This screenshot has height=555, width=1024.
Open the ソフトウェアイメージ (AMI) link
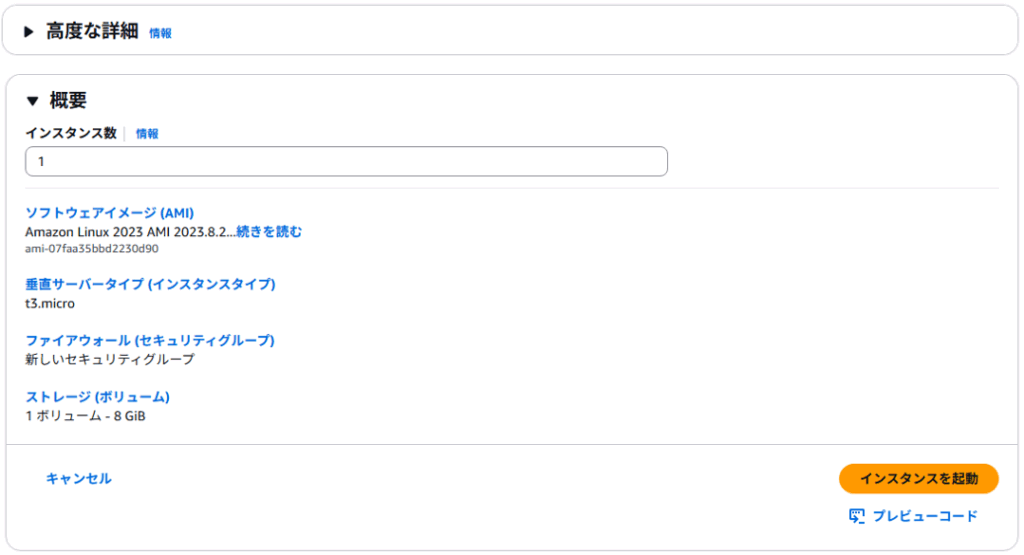pyautogui.click(x=109, y=213)
